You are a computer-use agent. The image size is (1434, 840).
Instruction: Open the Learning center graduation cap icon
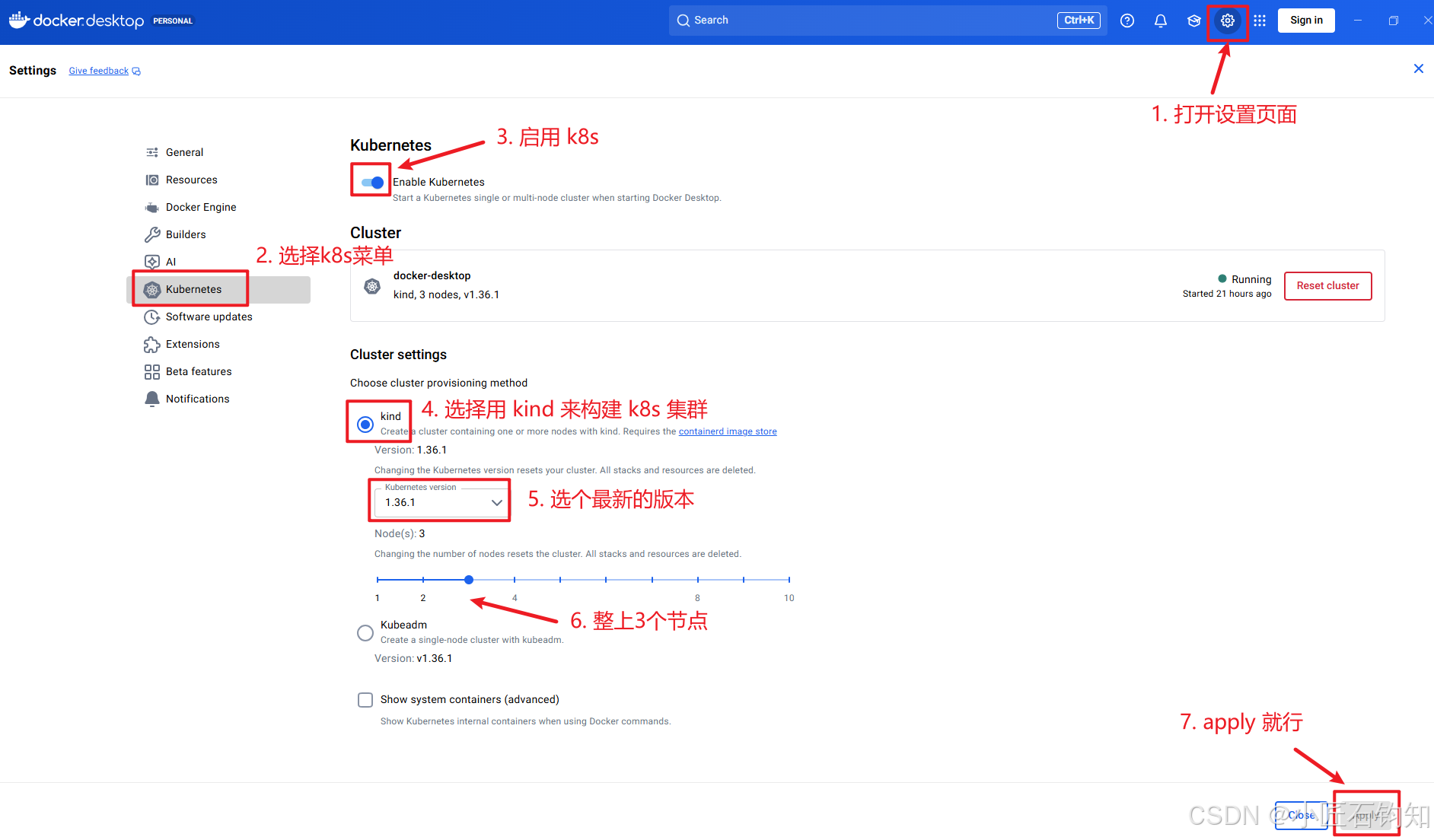[1194, 21]
